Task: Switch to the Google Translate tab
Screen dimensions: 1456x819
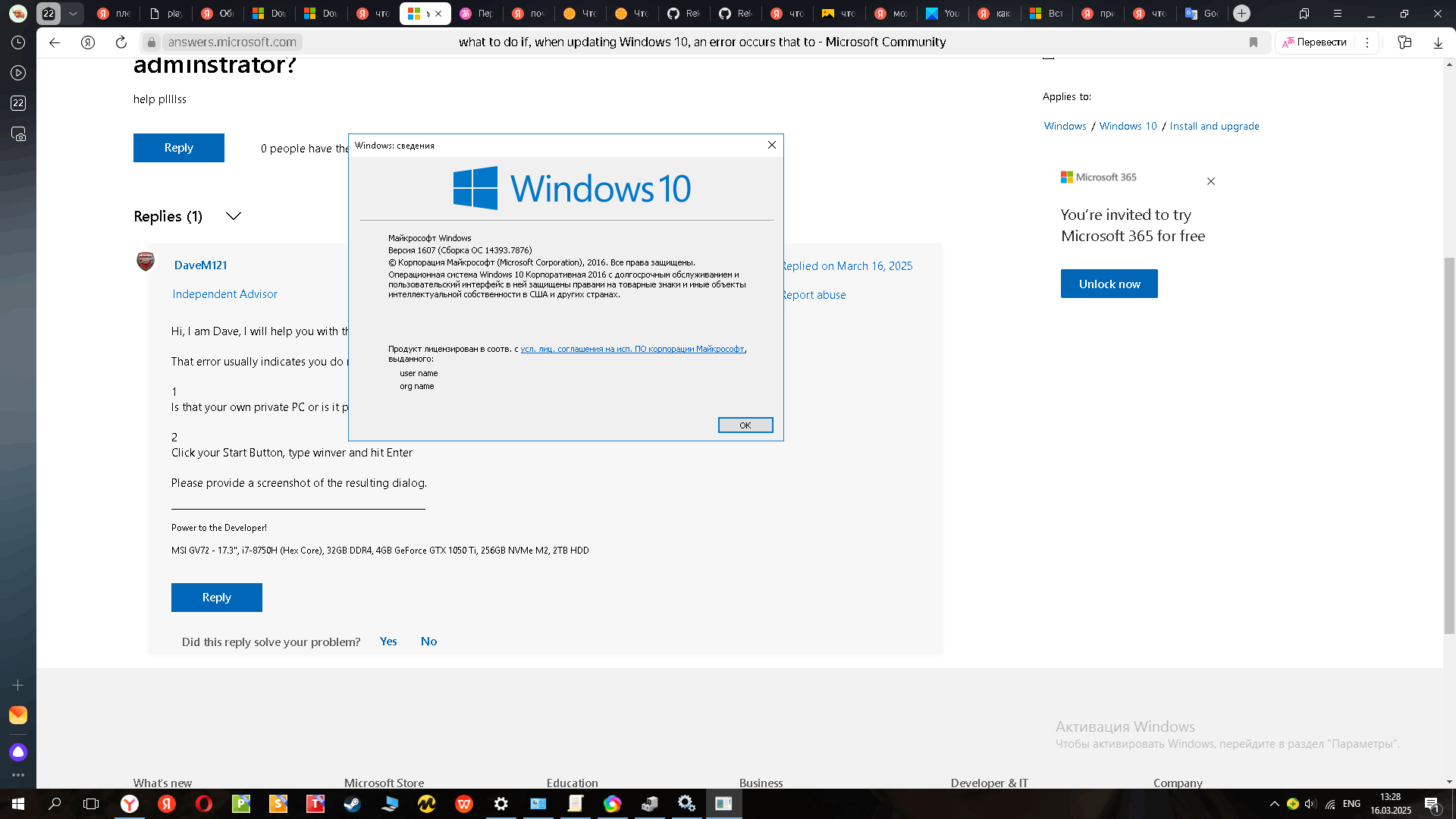Action: (x=1202, y=13)
